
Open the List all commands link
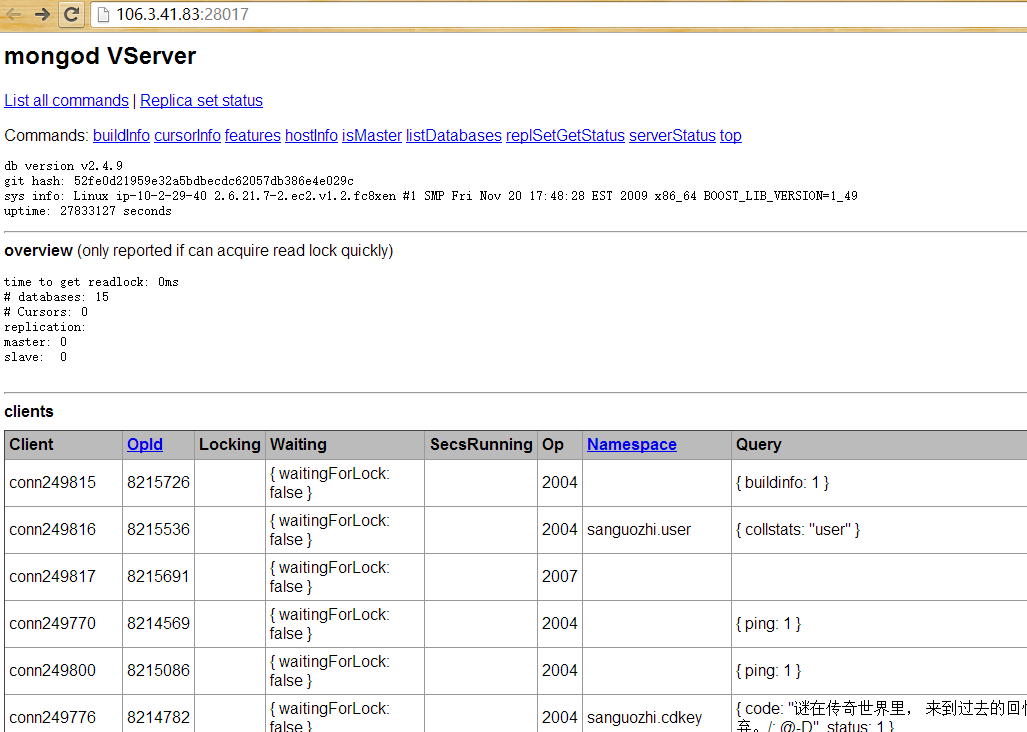pyautogui.click(x=66, y=100)
